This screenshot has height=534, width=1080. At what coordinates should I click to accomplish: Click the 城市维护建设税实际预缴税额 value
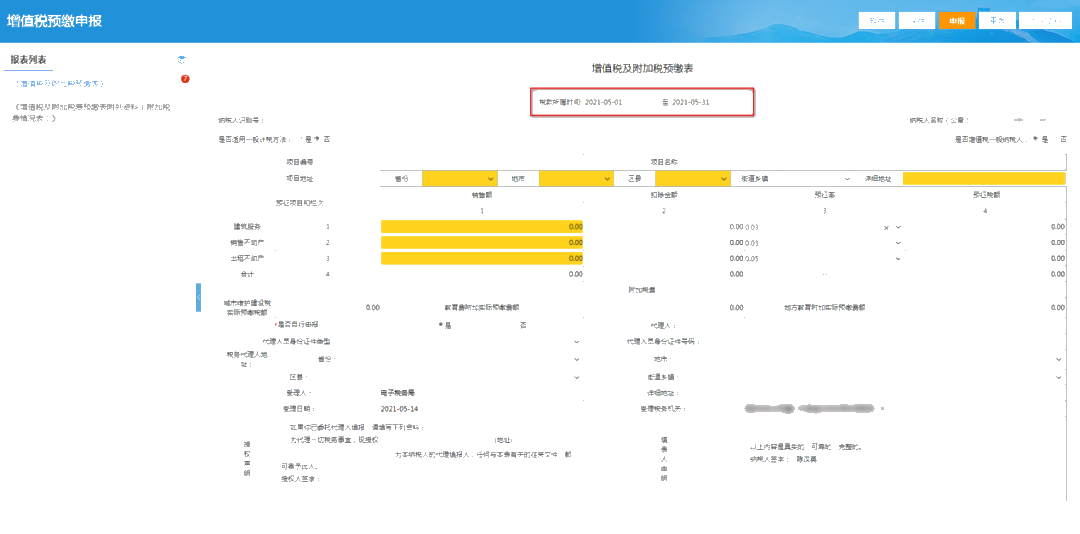373,307
